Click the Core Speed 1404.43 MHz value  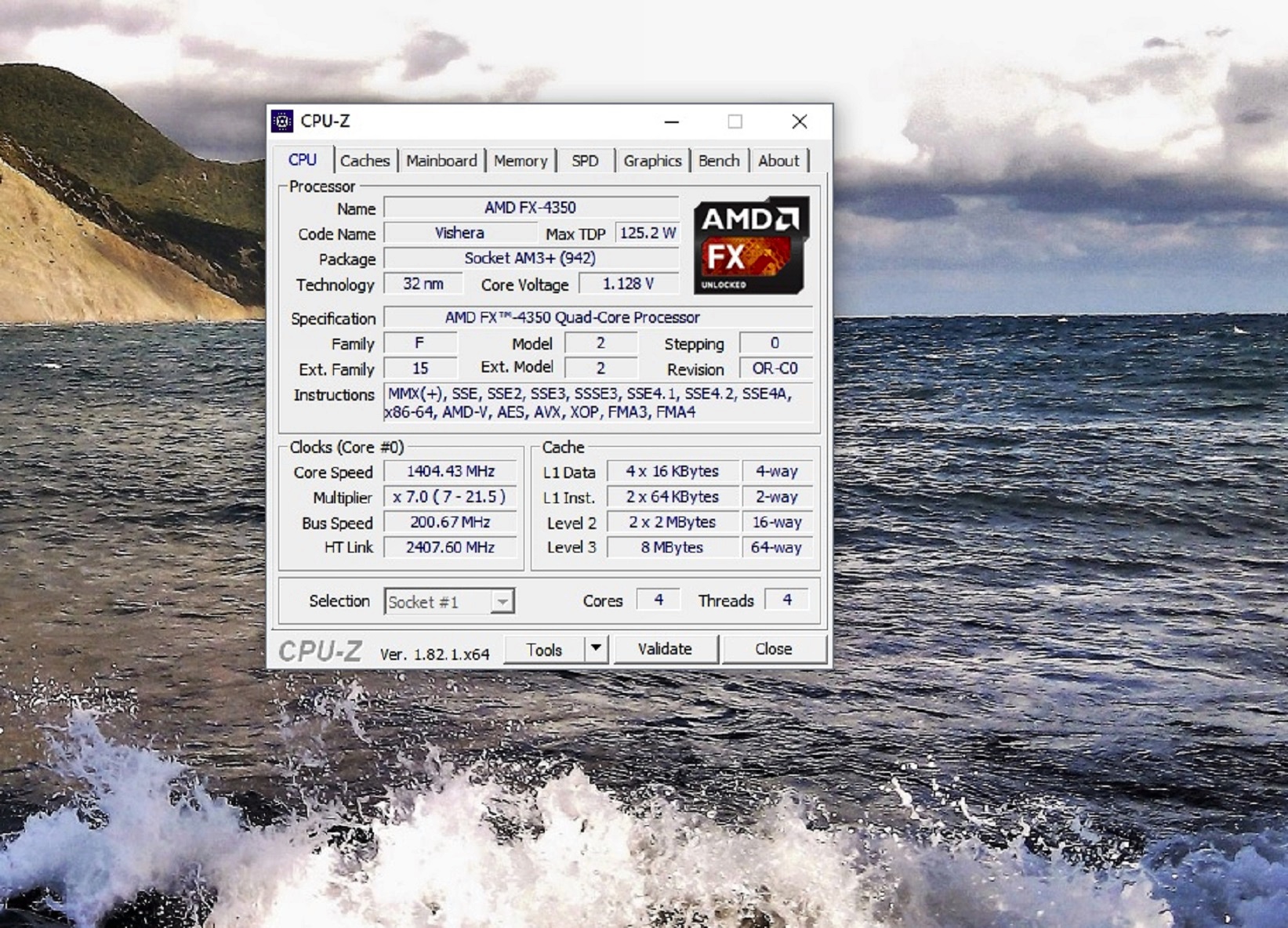tap(450, 471)
